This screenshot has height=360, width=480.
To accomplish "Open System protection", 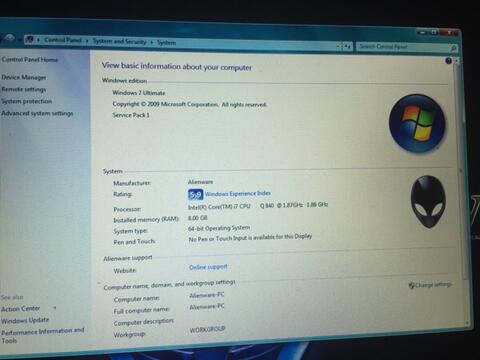I will pyautogui.click(x=27, y=101).
